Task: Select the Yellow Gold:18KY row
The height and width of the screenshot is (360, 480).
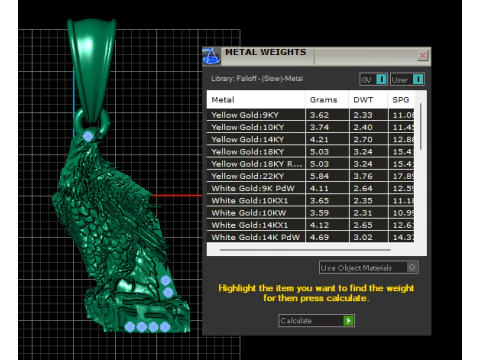Action: pyautogui.click(x=310, y=152)
